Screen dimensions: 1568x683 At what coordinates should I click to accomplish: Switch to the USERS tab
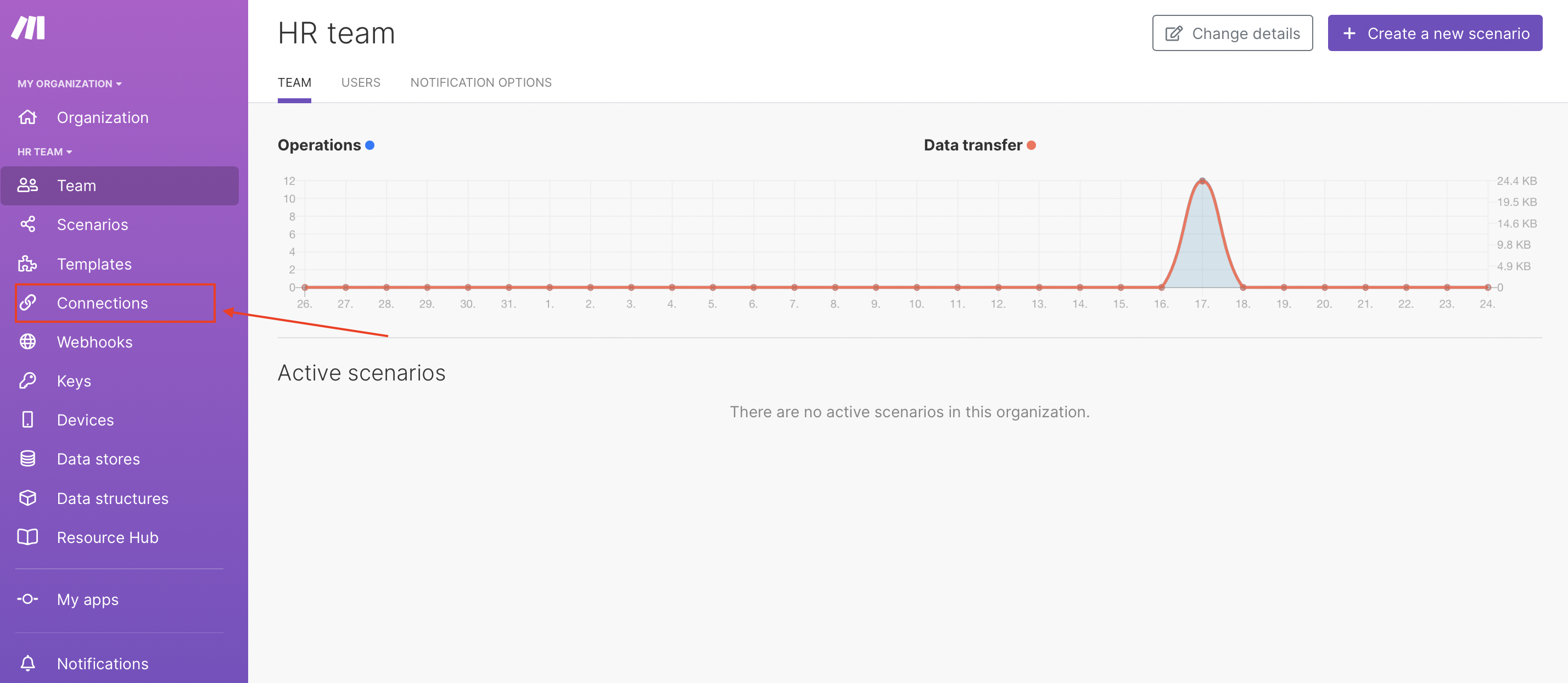[x=360, y=83]
